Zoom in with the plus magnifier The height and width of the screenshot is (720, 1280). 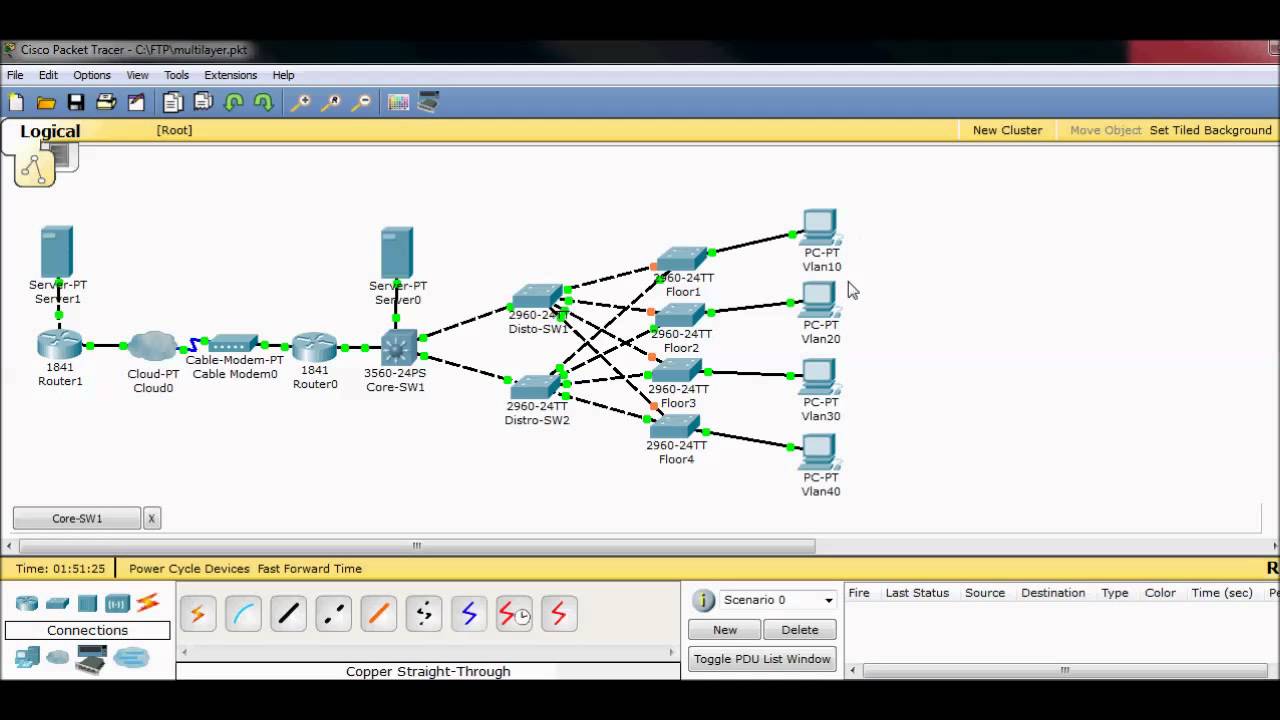[x=300, y=102]
